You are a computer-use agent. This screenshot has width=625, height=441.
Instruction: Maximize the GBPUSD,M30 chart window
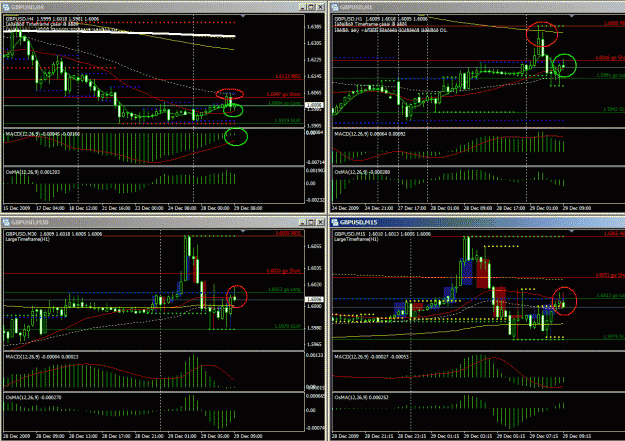pyautogui.click(x=311, y=222)
